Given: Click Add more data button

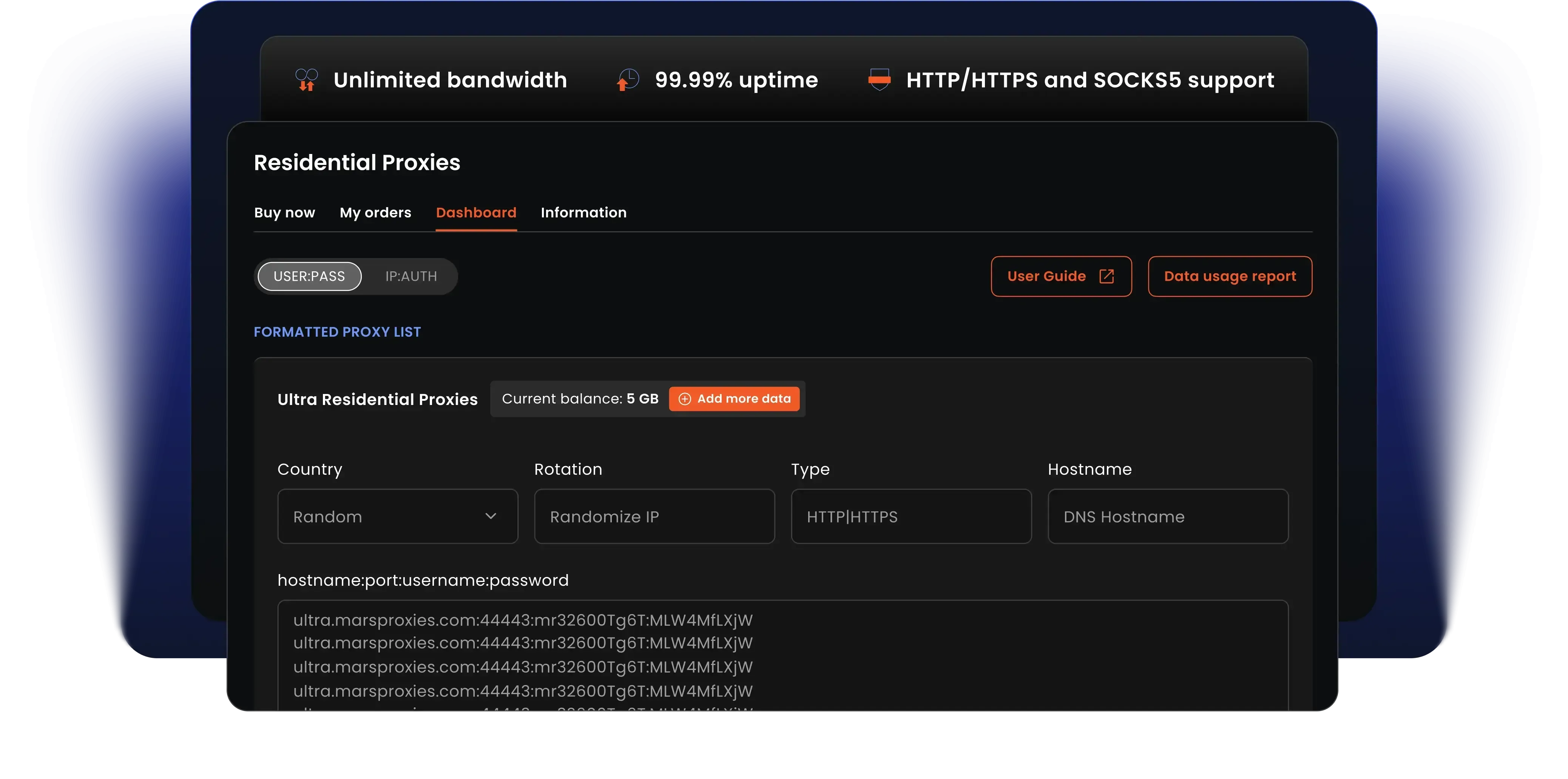Looking at the screenshot, I should click(x=734, y=399).
